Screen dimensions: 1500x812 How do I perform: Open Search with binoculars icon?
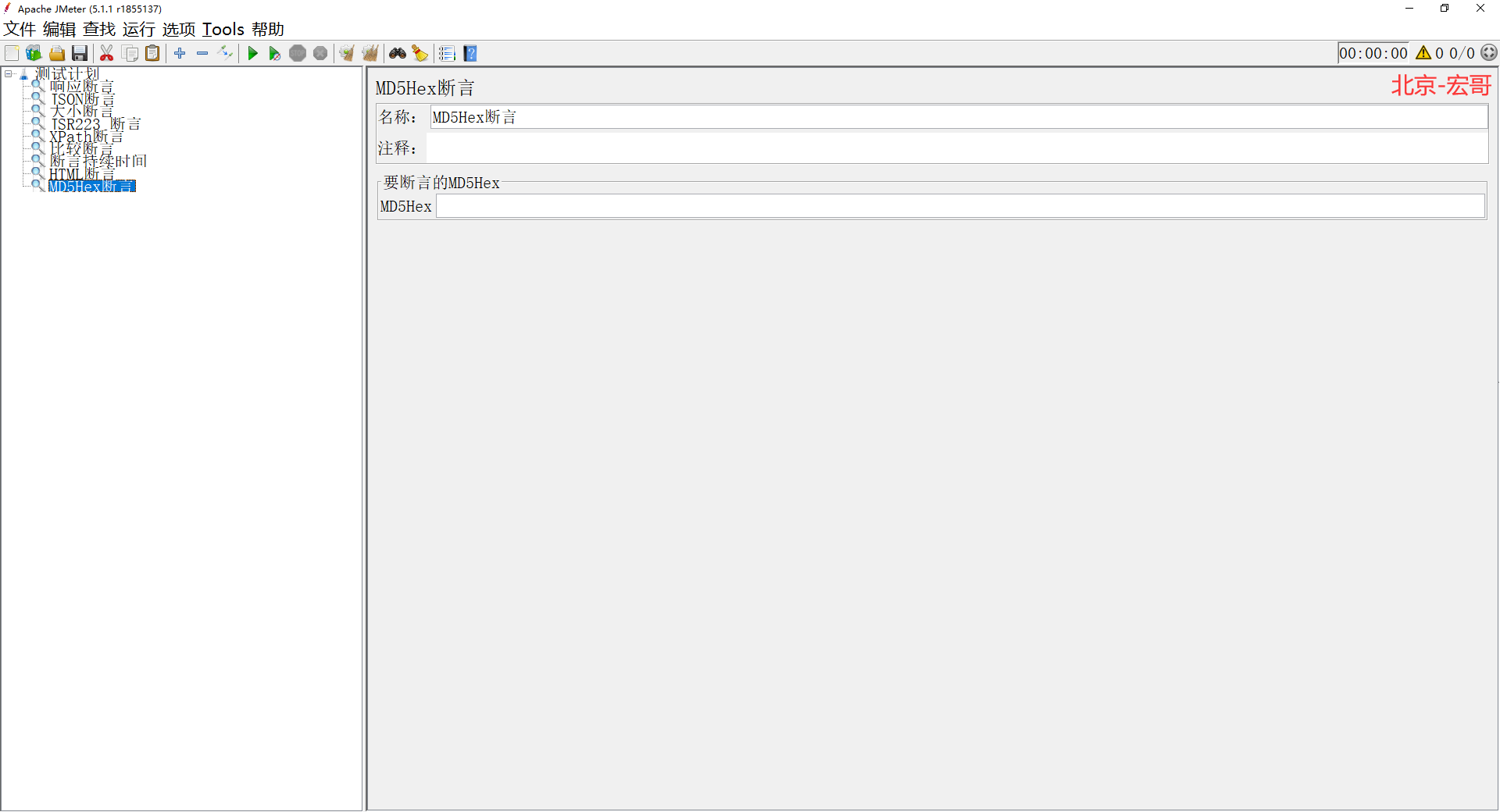pos(398,53)
